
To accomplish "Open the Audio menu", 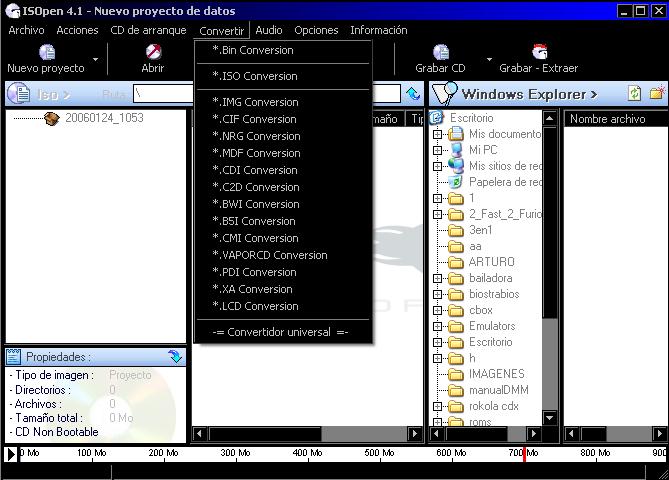I will [x=268, y=30].
